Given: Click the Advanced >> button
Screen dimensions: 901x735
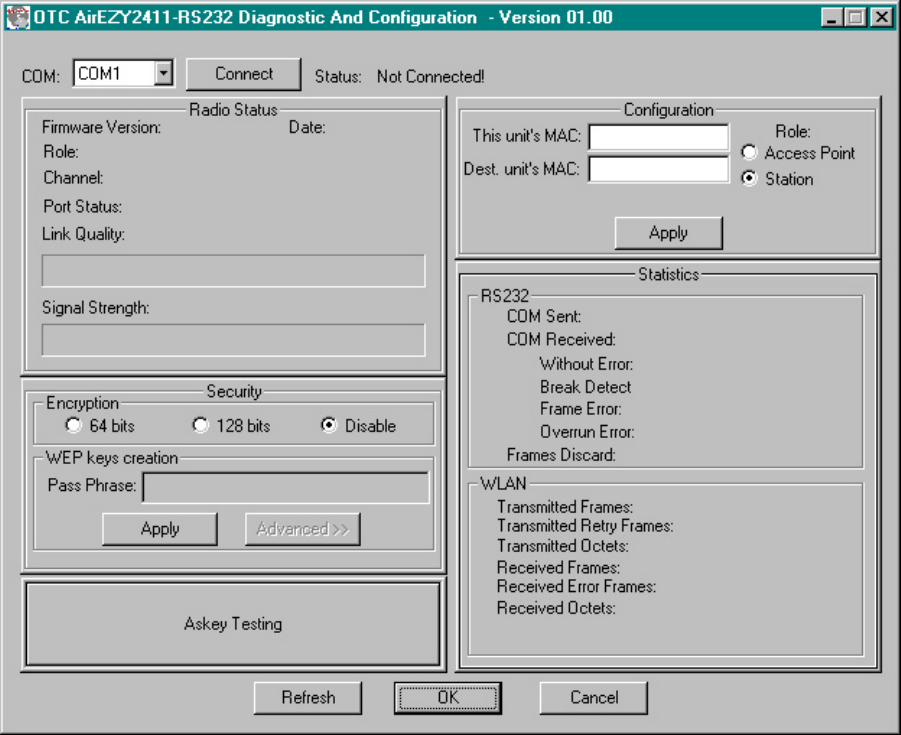Looking at the screenshot, I should [302, 529].
